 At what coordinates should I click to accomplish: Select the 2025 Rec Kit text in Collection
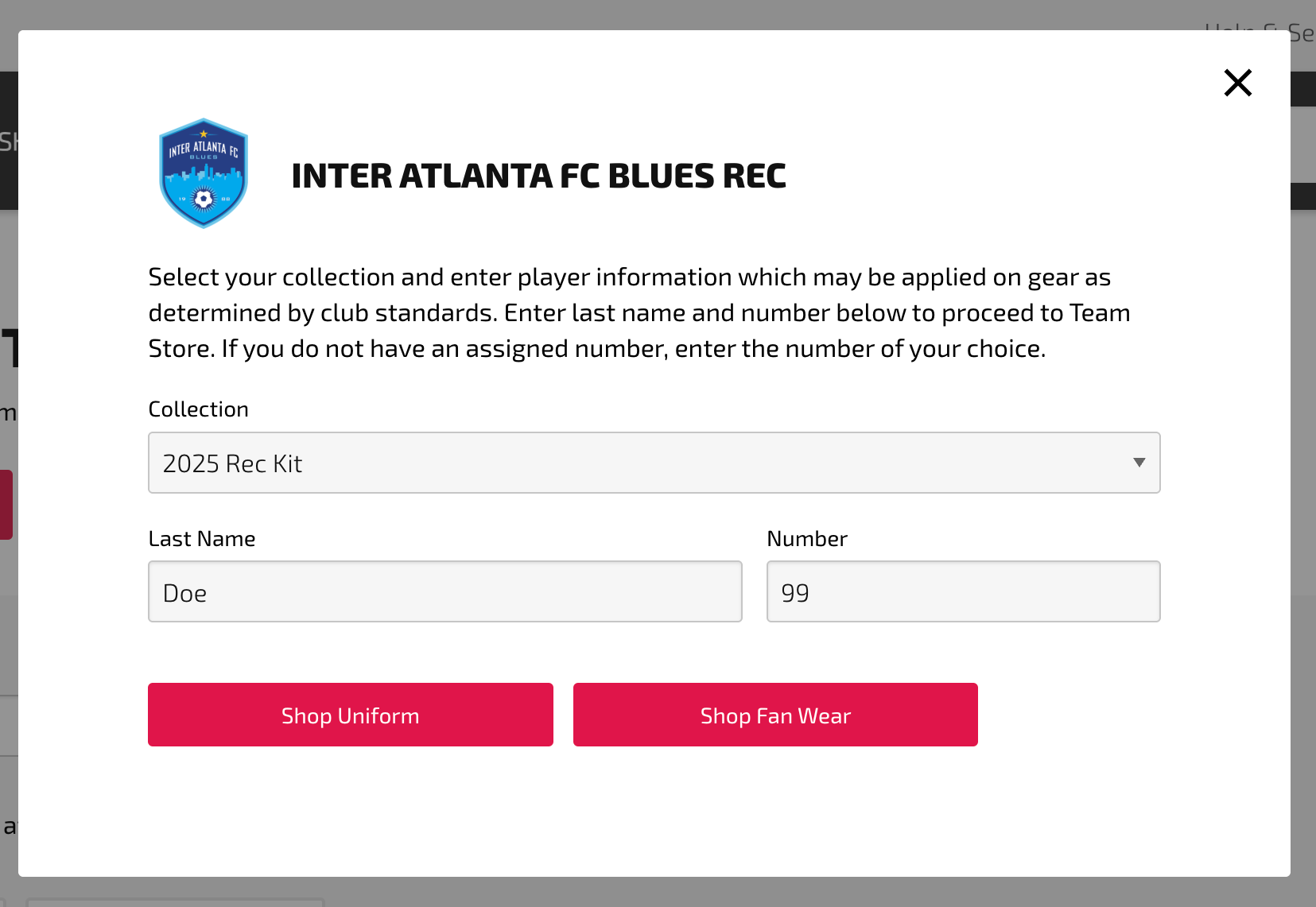coord(232,463)
